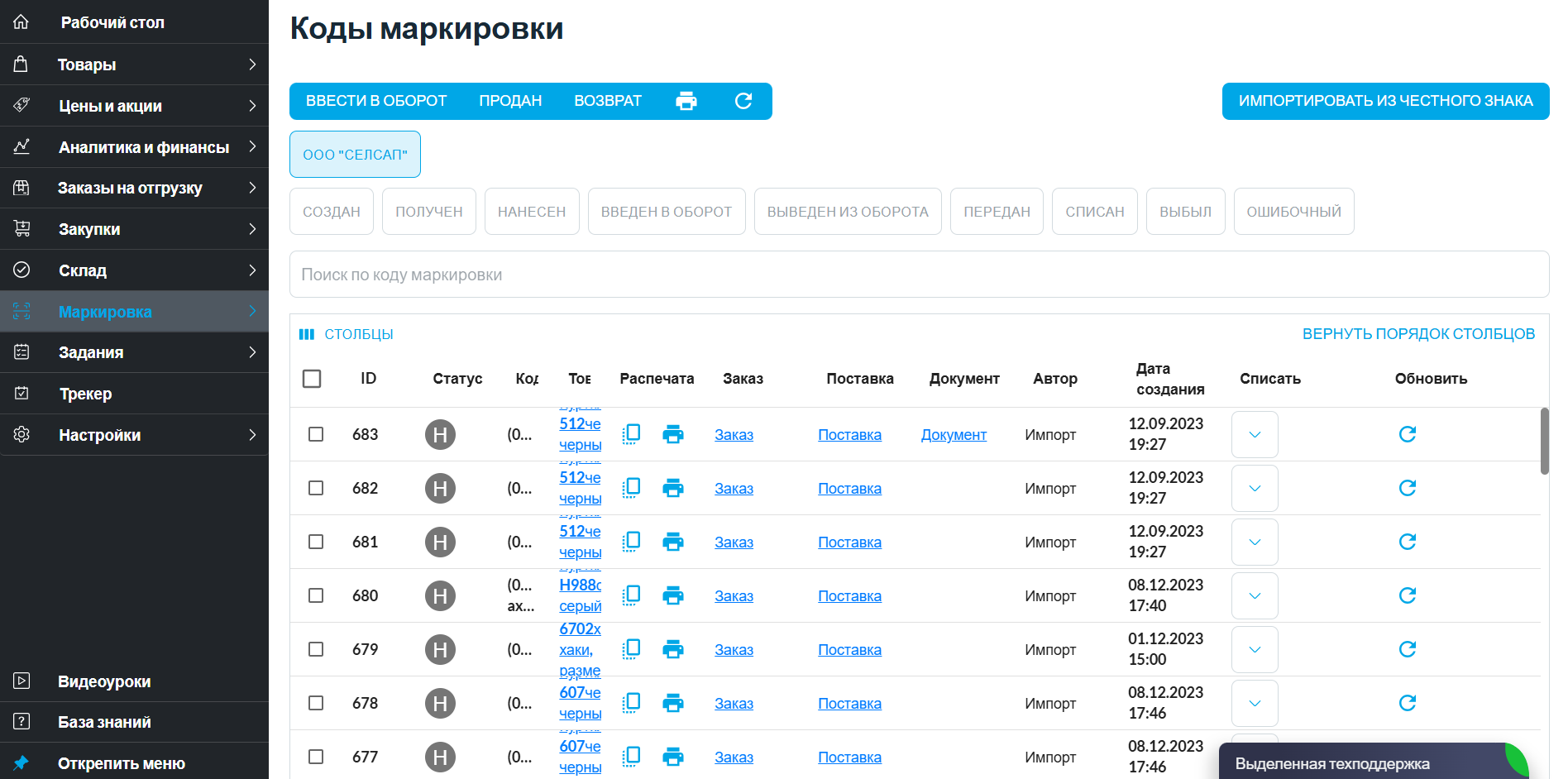Click the ПРОДАН button

point(510,101)
